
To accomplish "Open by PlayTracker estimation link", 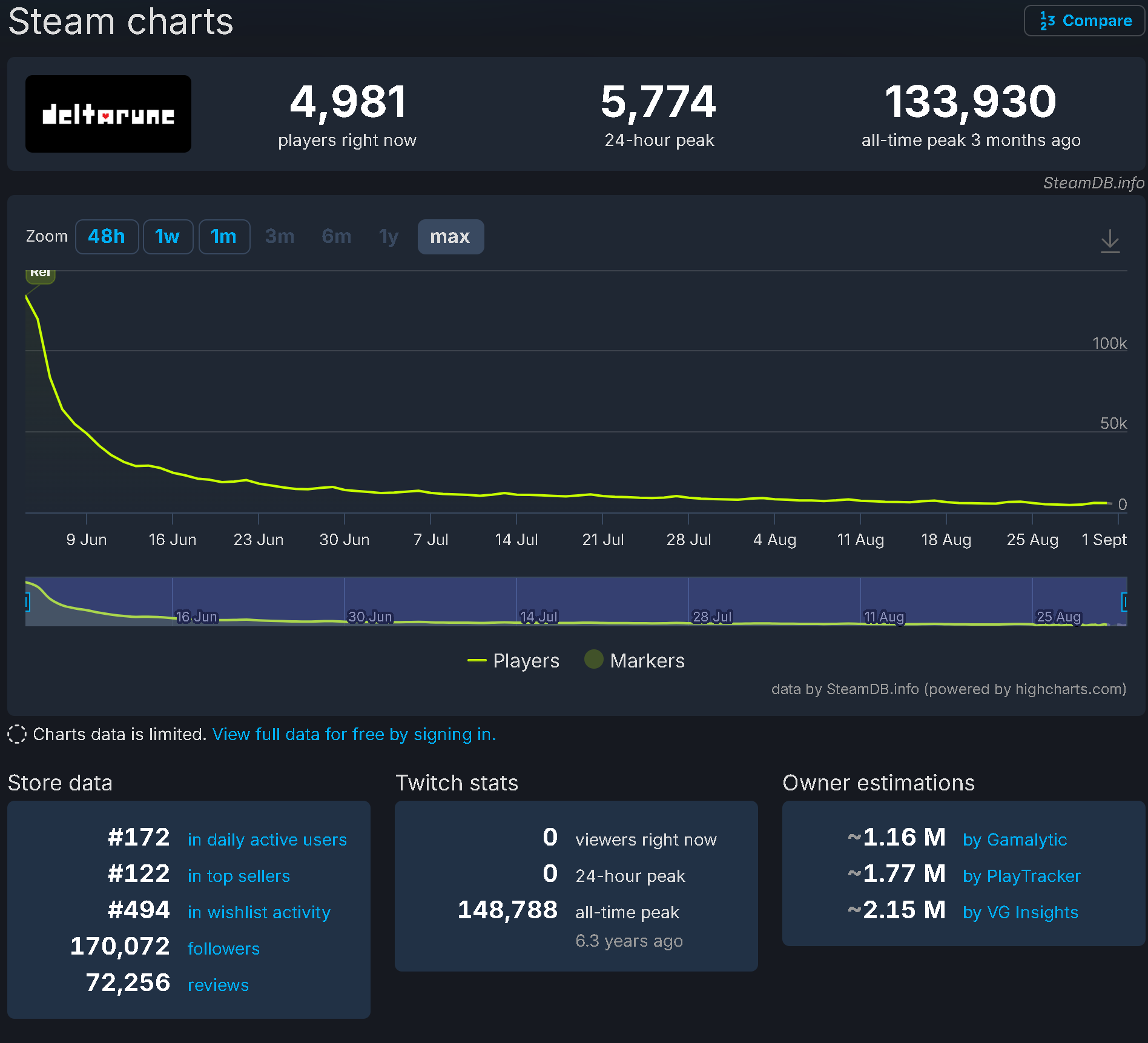I will [1021, 876].
